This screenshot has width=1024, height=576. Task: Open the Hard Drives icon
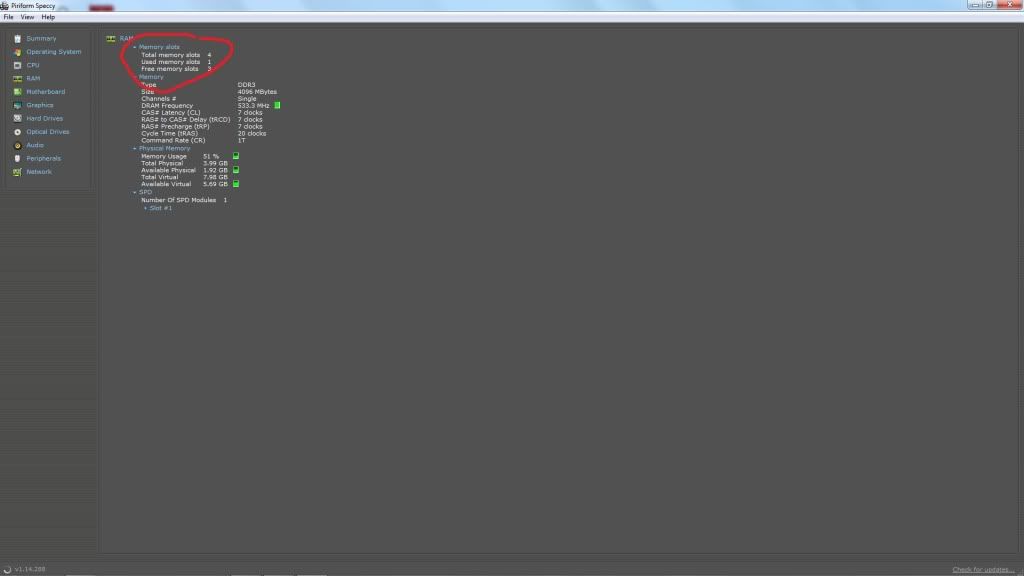coord(17,118)
